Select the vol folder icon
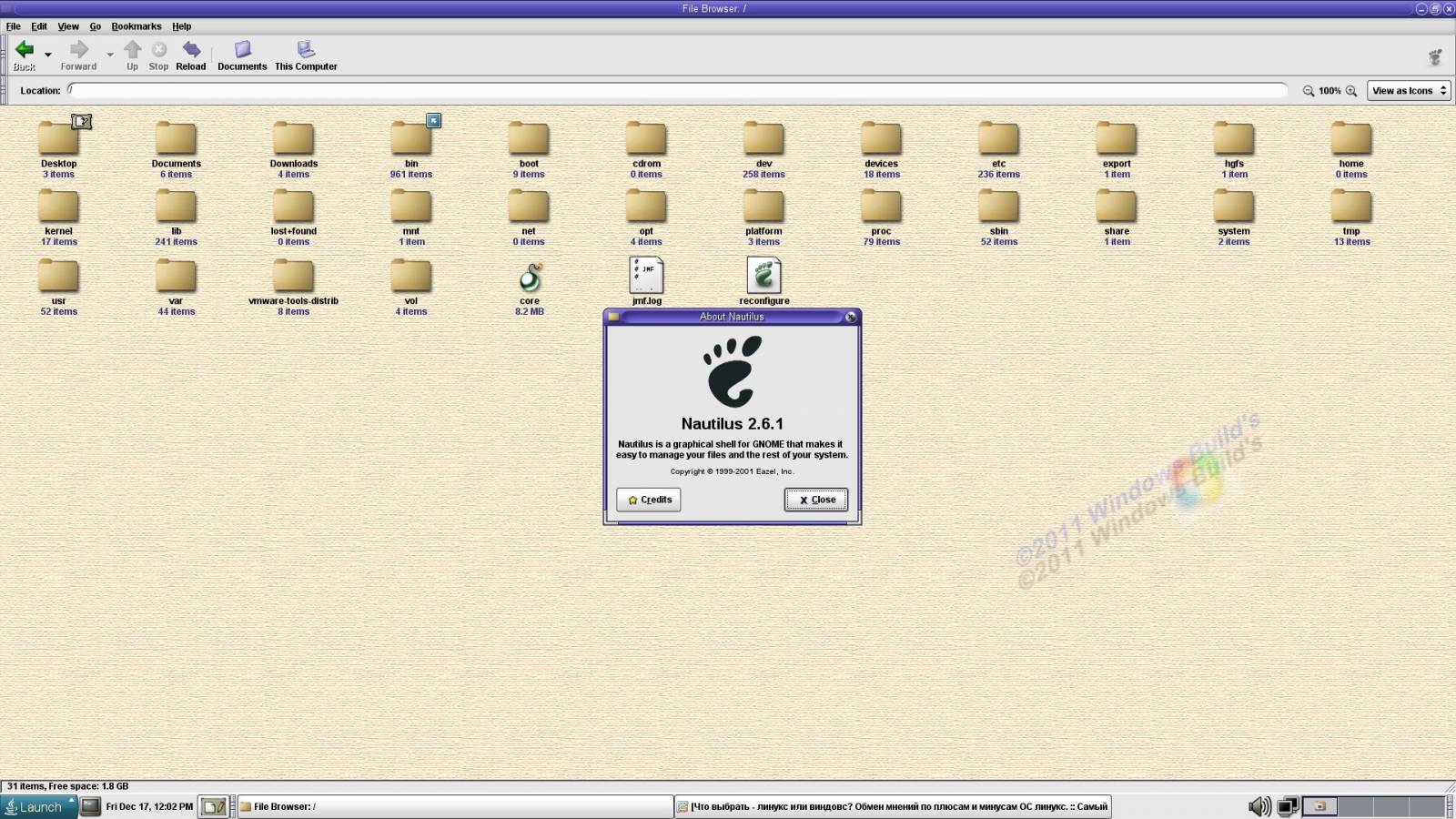 (x=411, y=276)
